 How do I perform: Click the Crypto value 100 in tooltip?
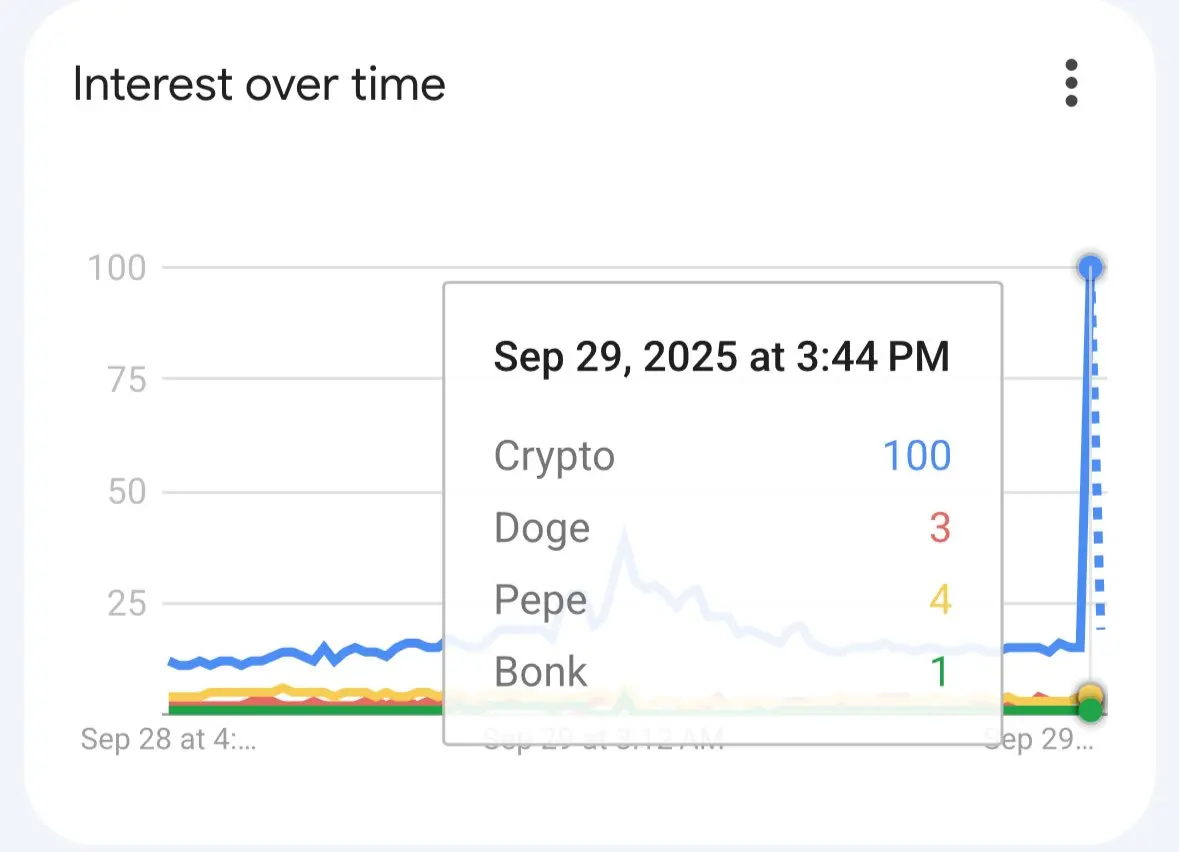pyautogui.click(x=917, y=456)
